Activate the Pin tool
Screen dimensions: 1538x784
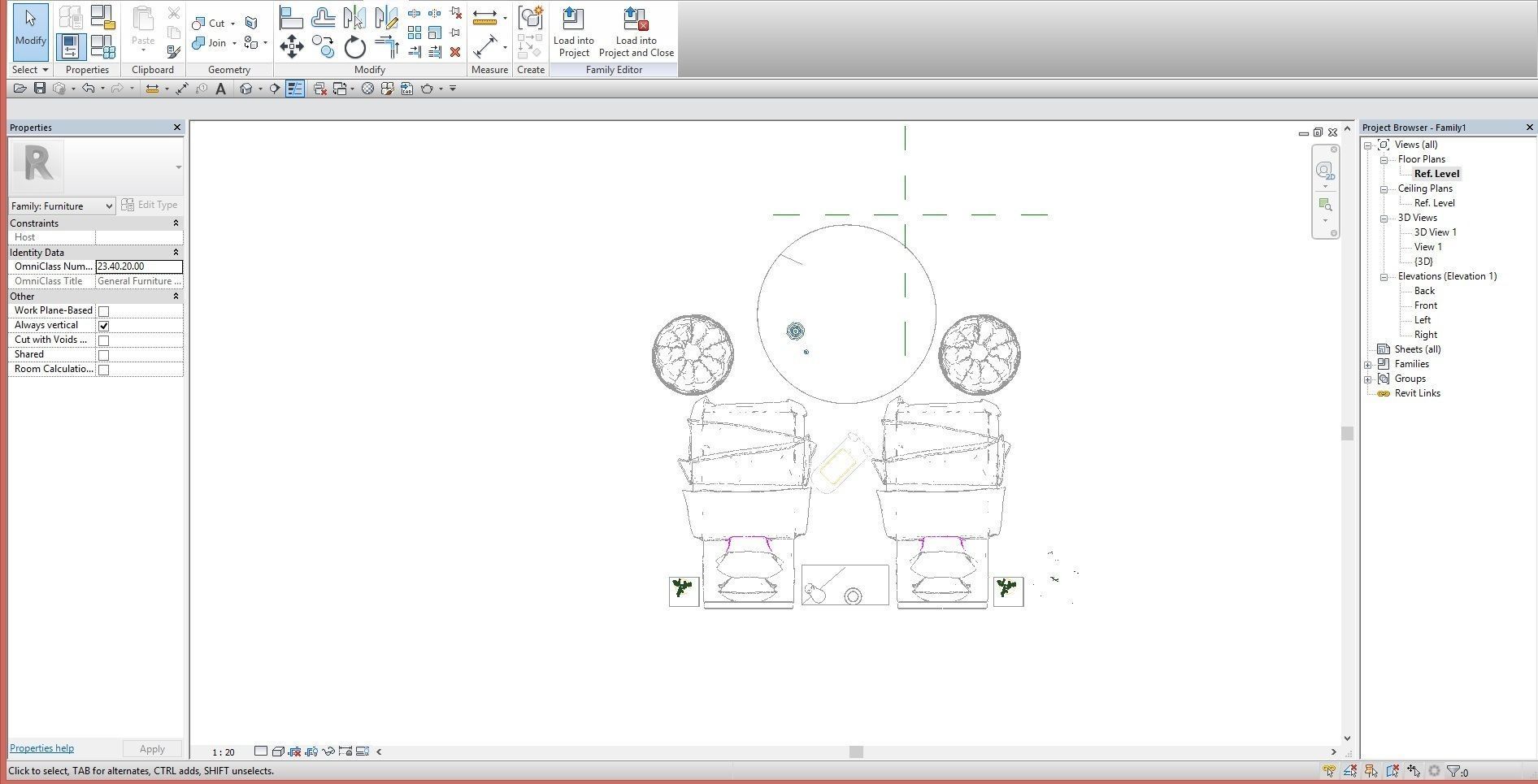[455, 32]
